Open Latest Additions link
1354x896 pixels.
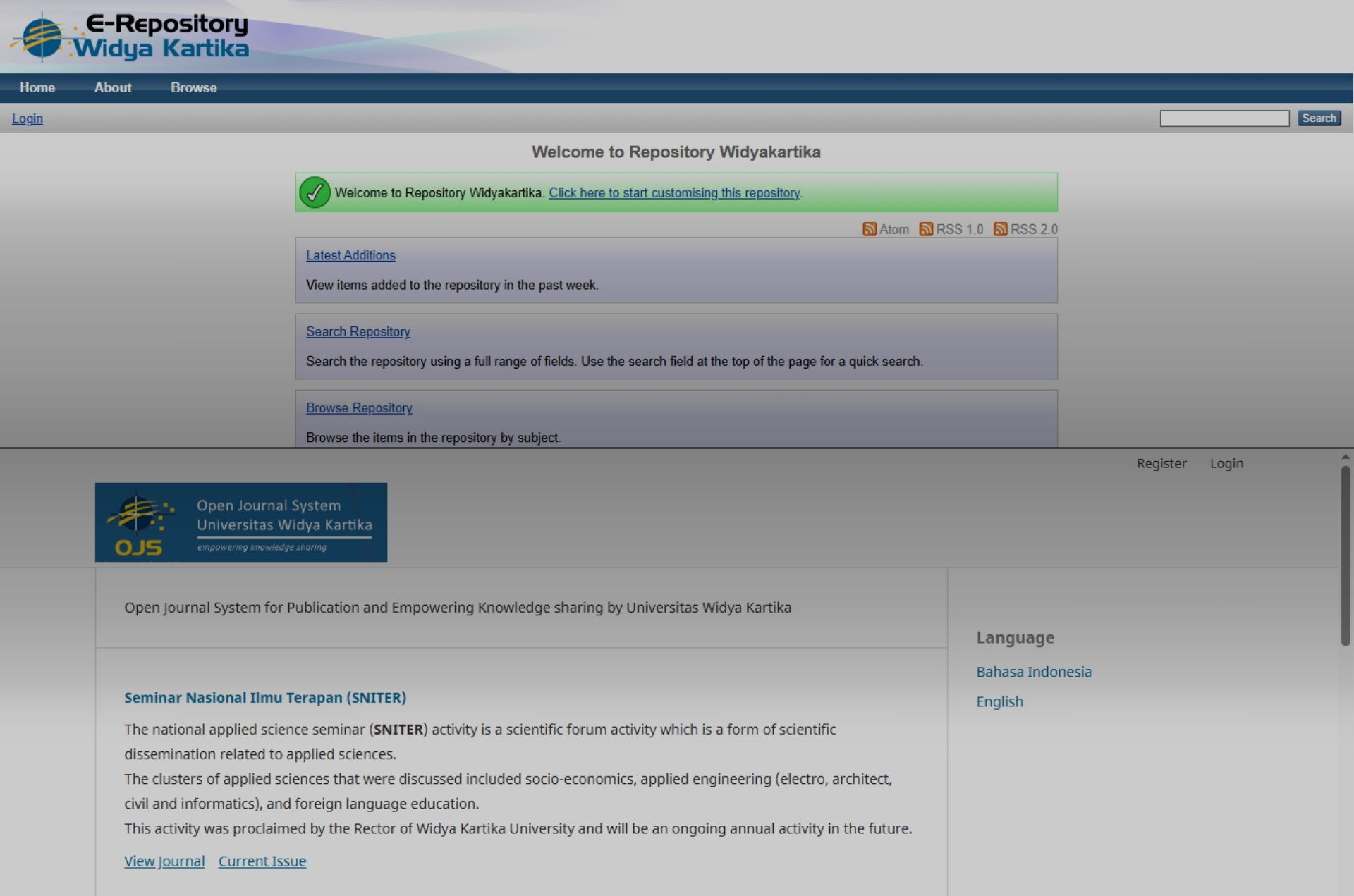click(x=350, y=255)
